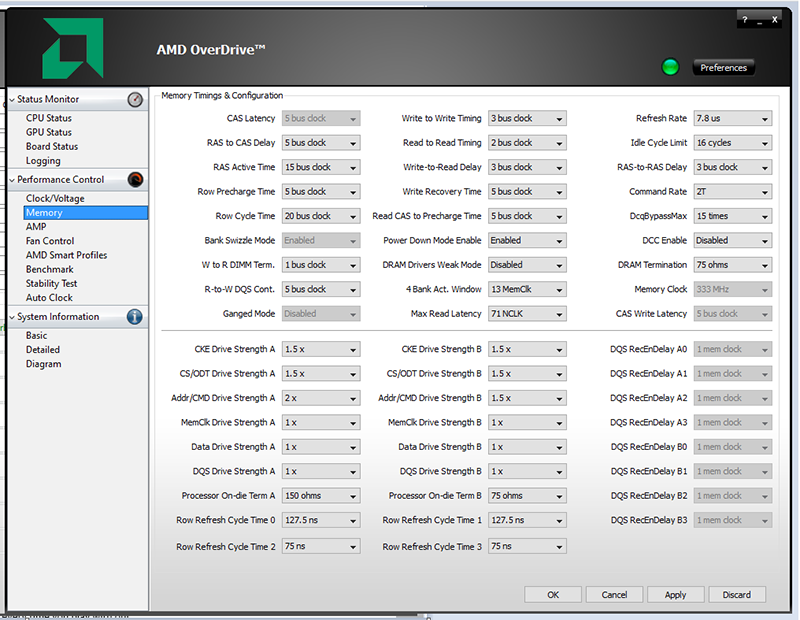Open Power Down Mode Enable dropdown

point(528,240)
